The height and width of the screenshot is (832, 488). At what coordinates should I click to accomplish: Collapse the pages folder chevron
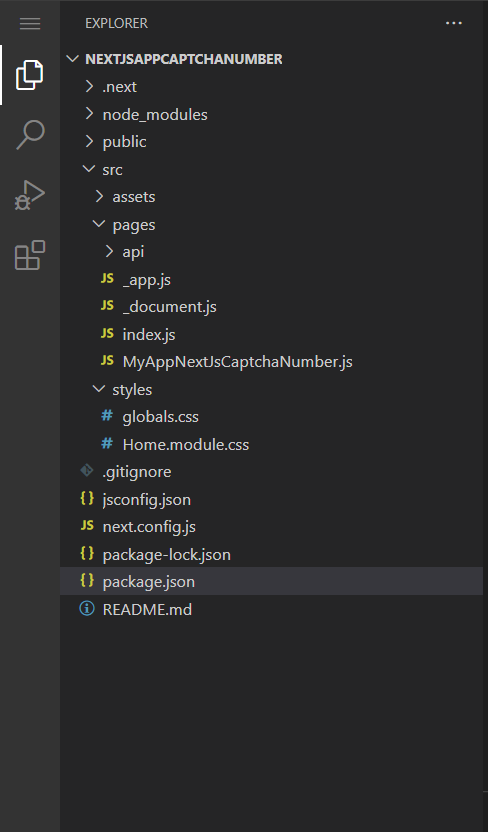pos(99,224)
